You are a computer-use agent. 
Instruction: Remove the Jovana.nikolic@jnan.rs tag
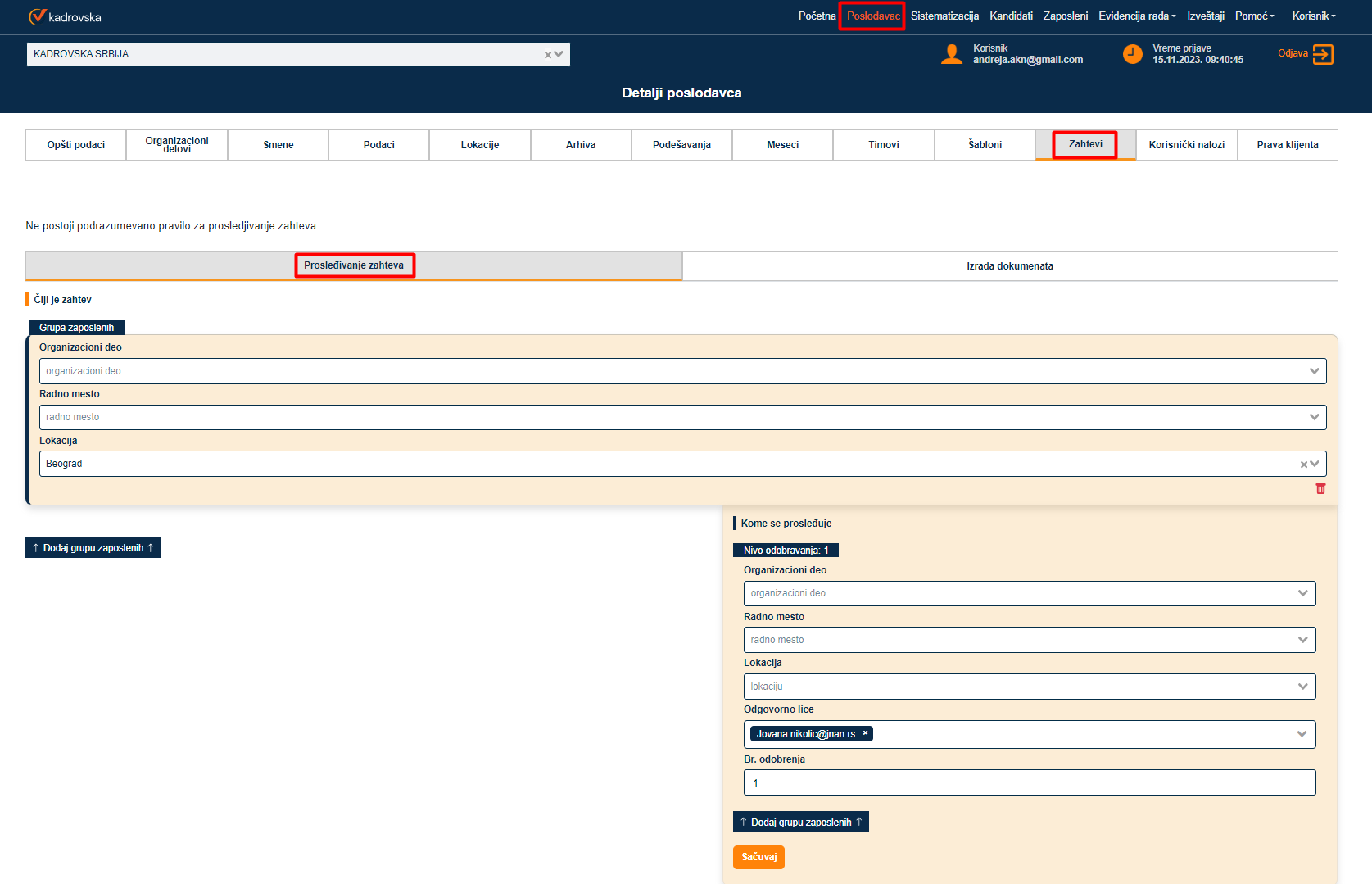pos(865,733)
